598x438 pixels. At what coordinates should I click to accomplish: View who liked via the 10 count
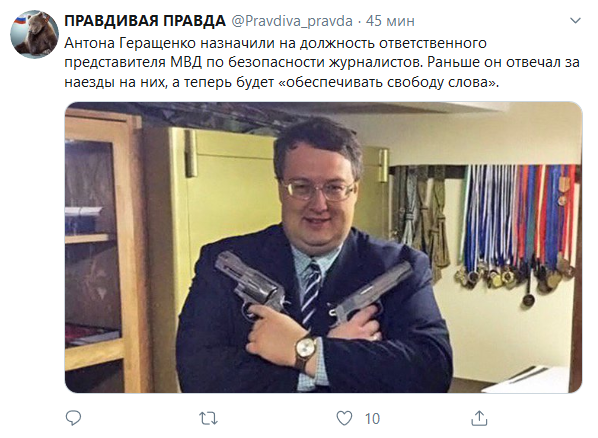point(372,419)
